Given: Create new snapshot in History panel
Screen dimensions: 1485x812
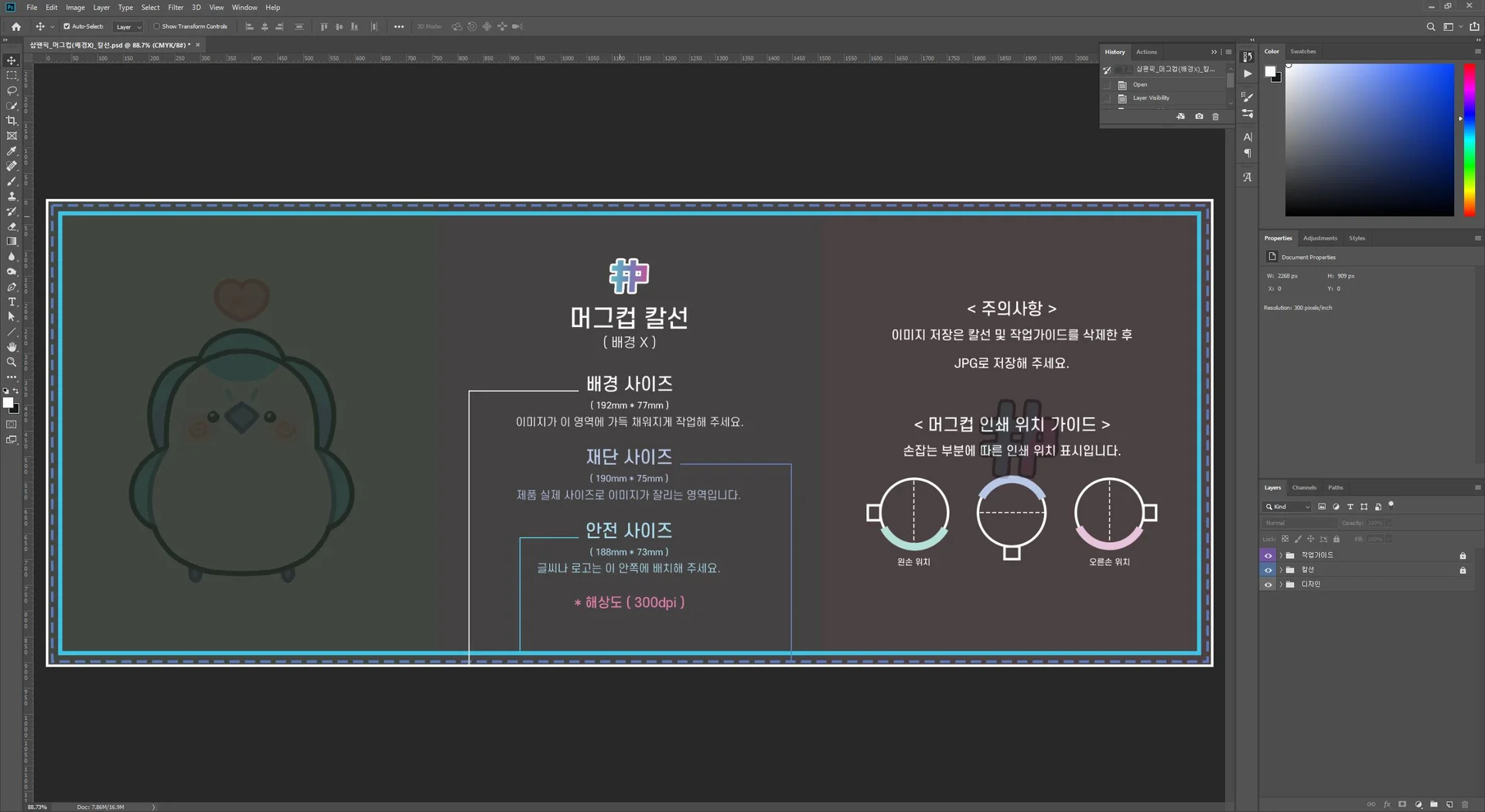Looking at the screenshot, I should pos(1199,117).
